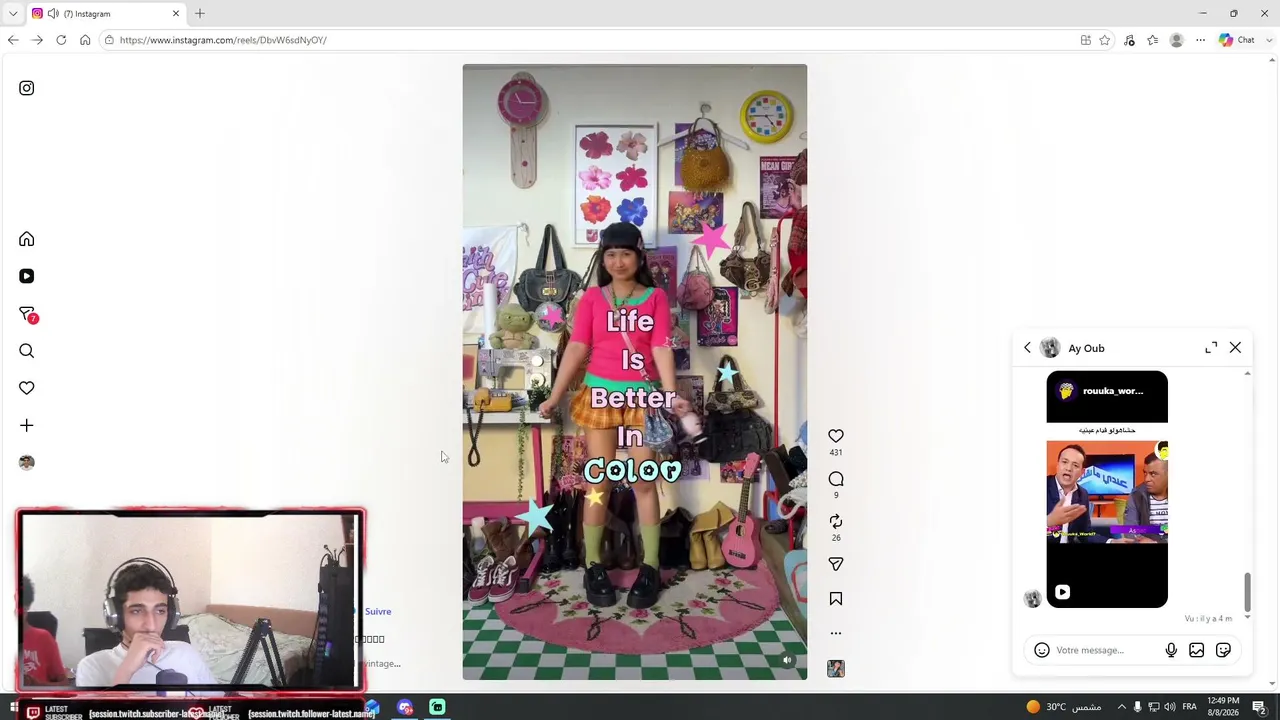Show hidden system tray icons
The image size is (1280, 720).
1120,707
